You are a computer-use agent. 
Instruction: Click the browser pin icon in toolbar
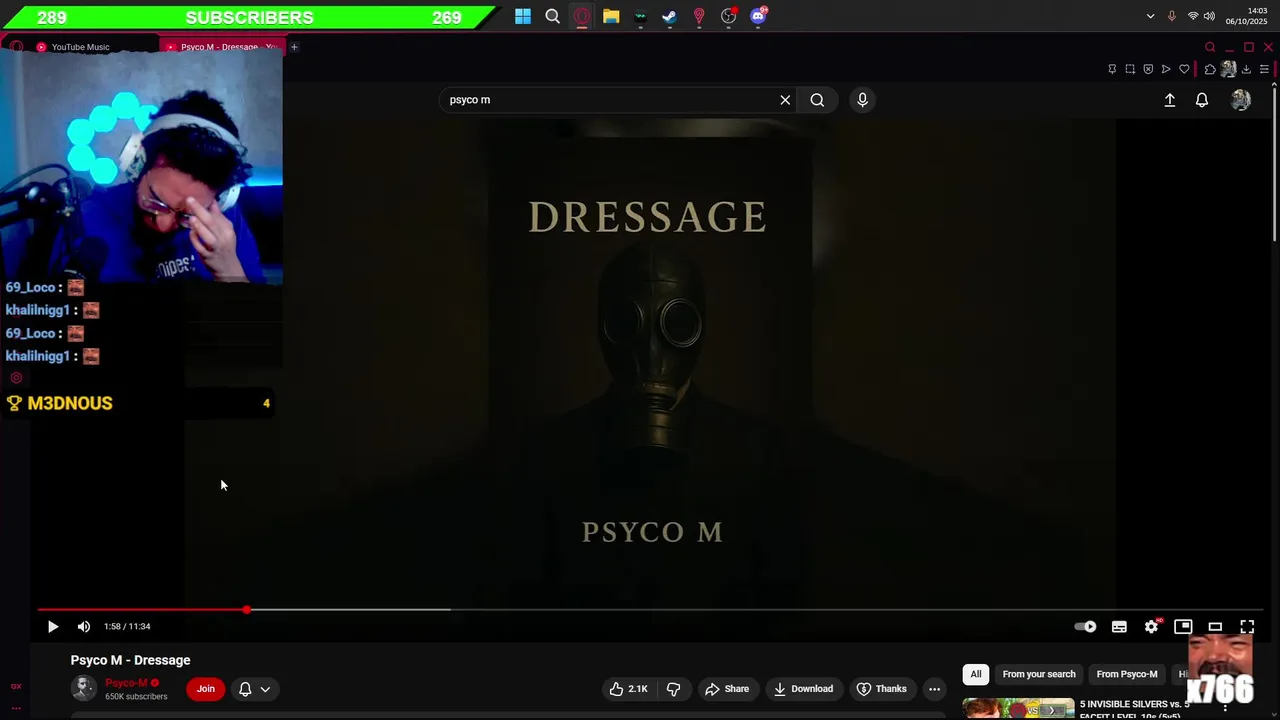[x=1112, y=69]
